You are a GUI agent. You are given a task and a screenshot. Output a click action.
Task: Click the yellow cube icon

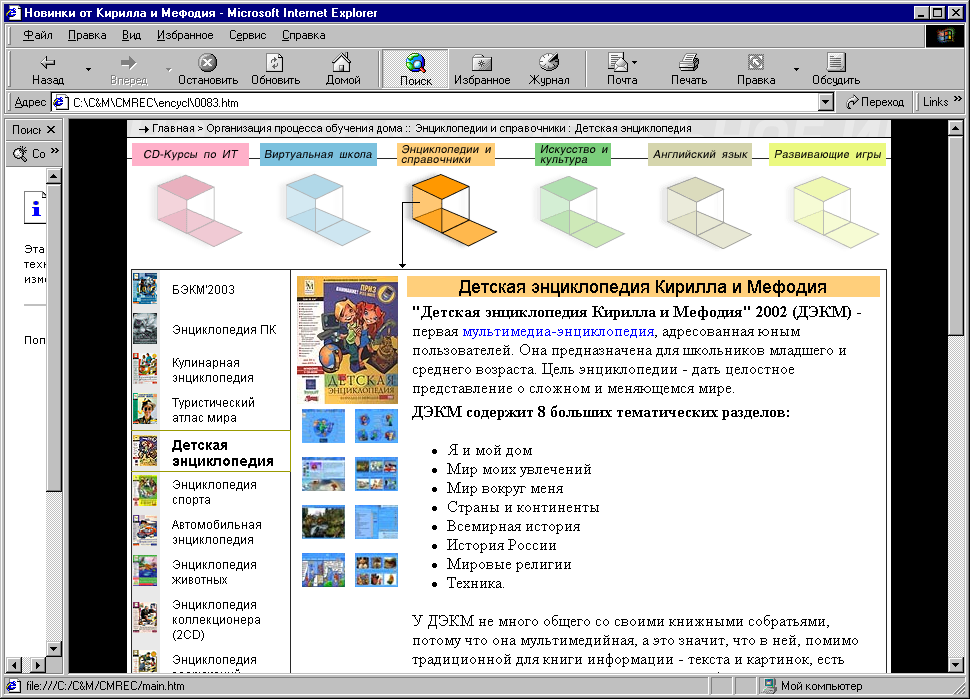pyautogui.click(x=835, y=212)
